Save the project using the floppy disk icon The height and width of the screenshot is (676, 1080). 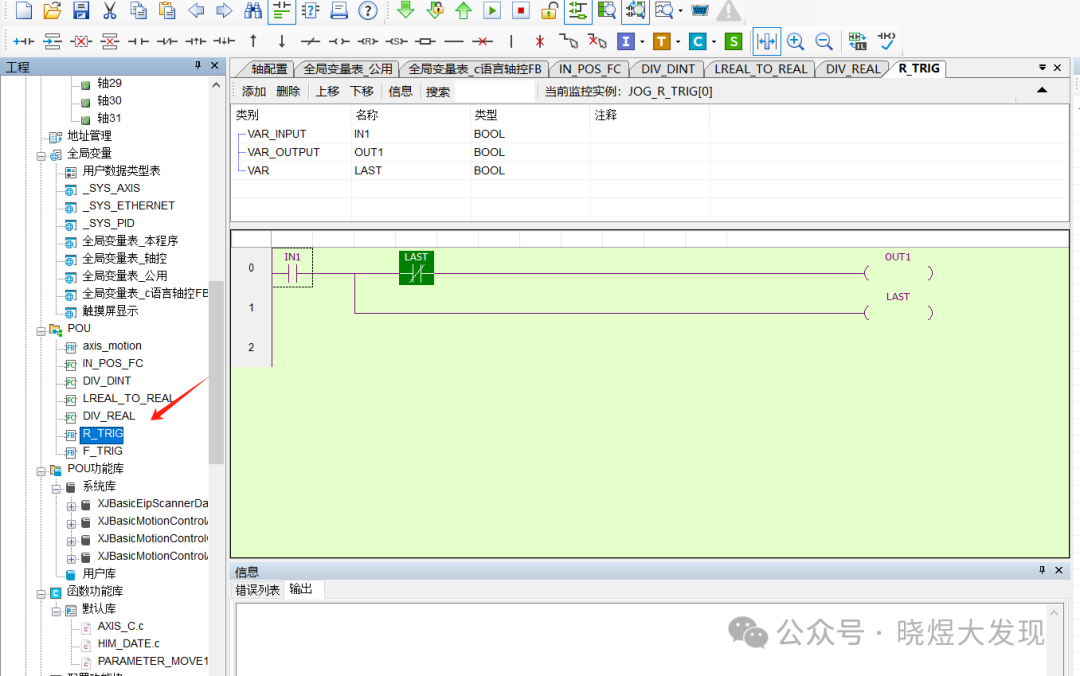(x=81, y=10)
